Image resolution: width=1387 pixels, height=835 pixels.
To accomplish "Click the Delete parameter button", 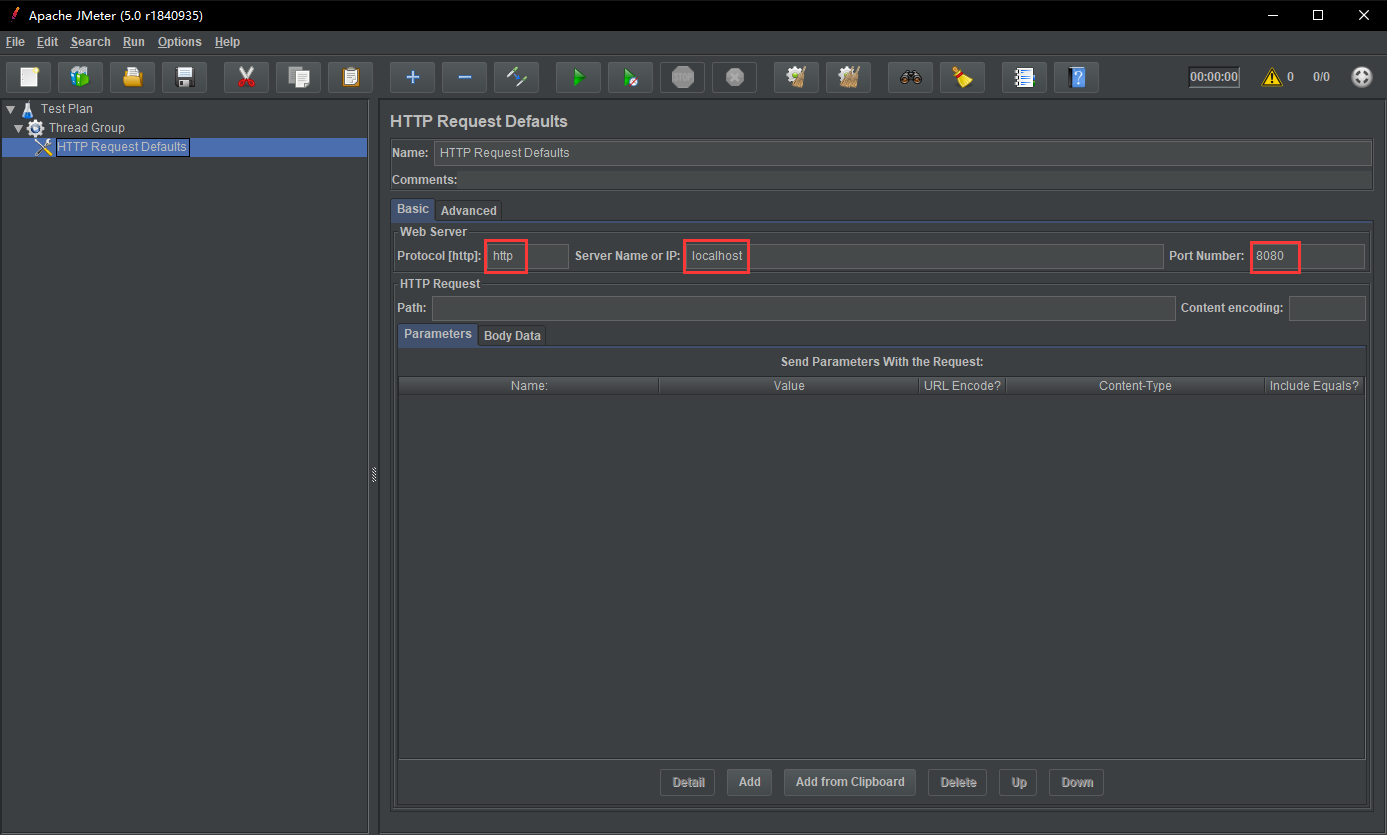I will coord(958,782).
